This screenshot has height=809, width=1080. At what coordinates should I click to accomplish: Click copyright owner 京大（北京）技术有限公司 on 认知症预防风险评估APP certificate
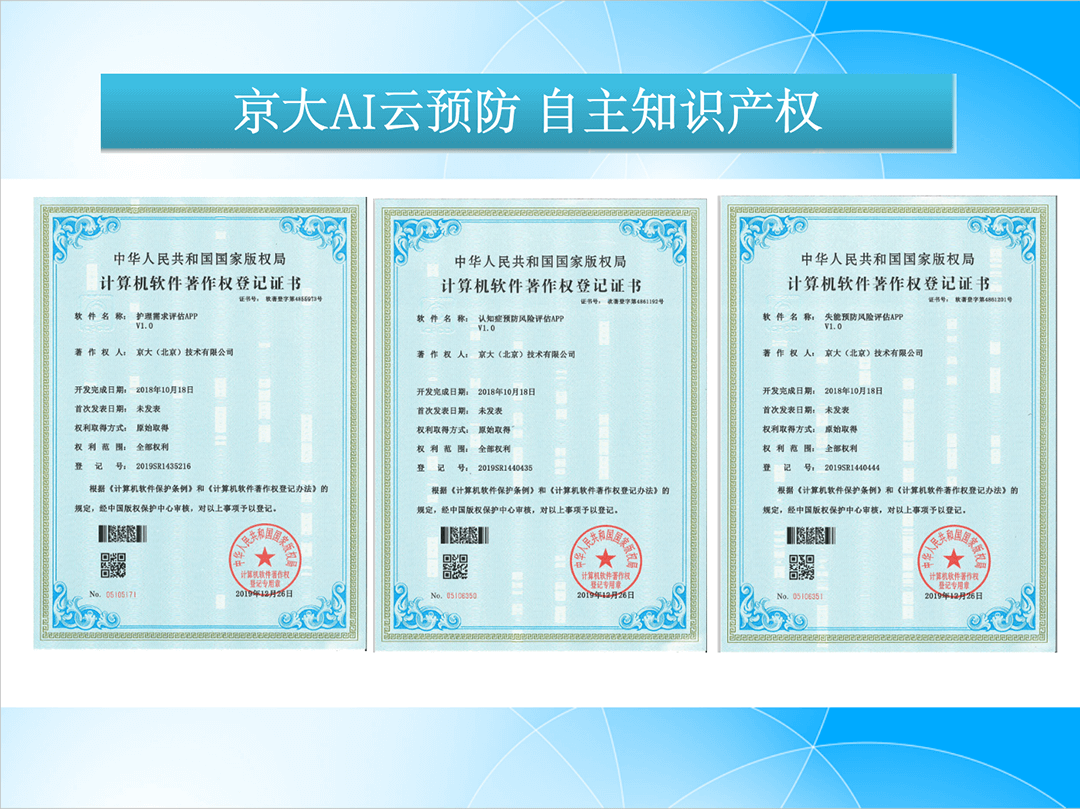[x=527, y=354]
